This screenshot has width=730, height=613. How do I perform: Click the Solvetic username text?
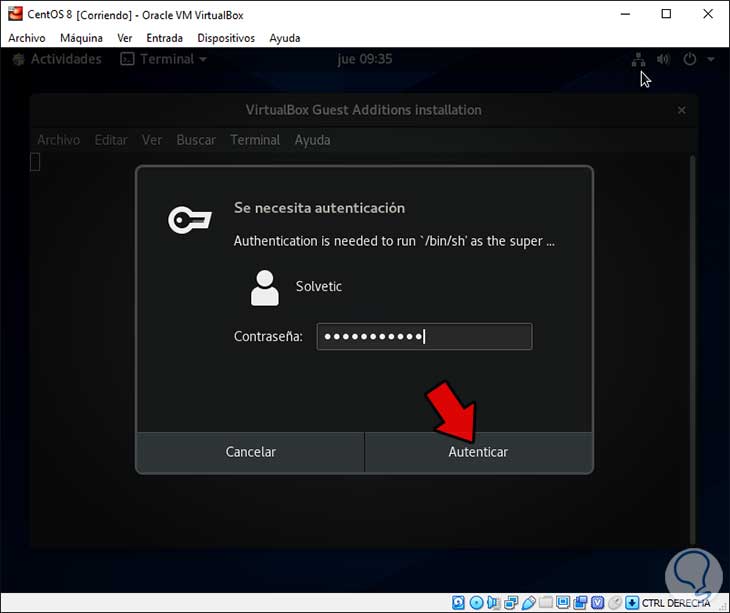[x=318, y=286]
